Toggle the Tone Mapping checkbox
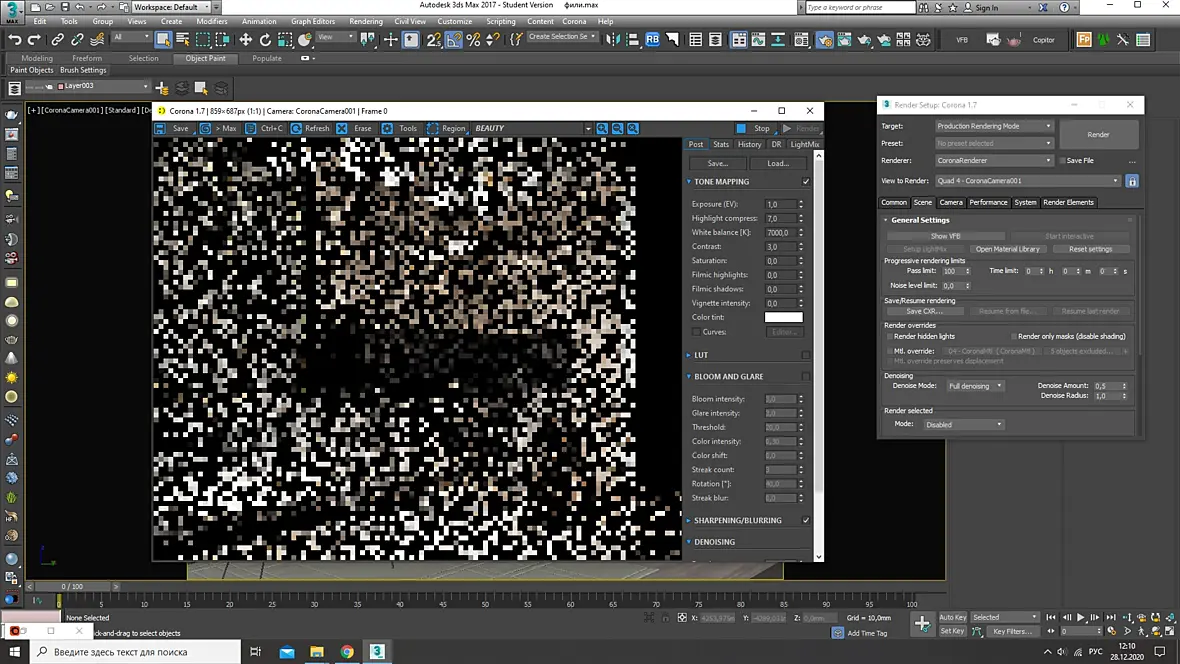 coord(806,181)
